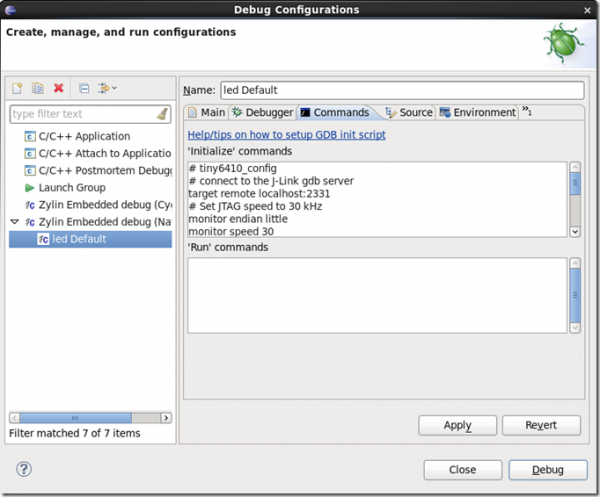600x497 pixels.
Task: Click the Revert button
Action: point(541,425)
